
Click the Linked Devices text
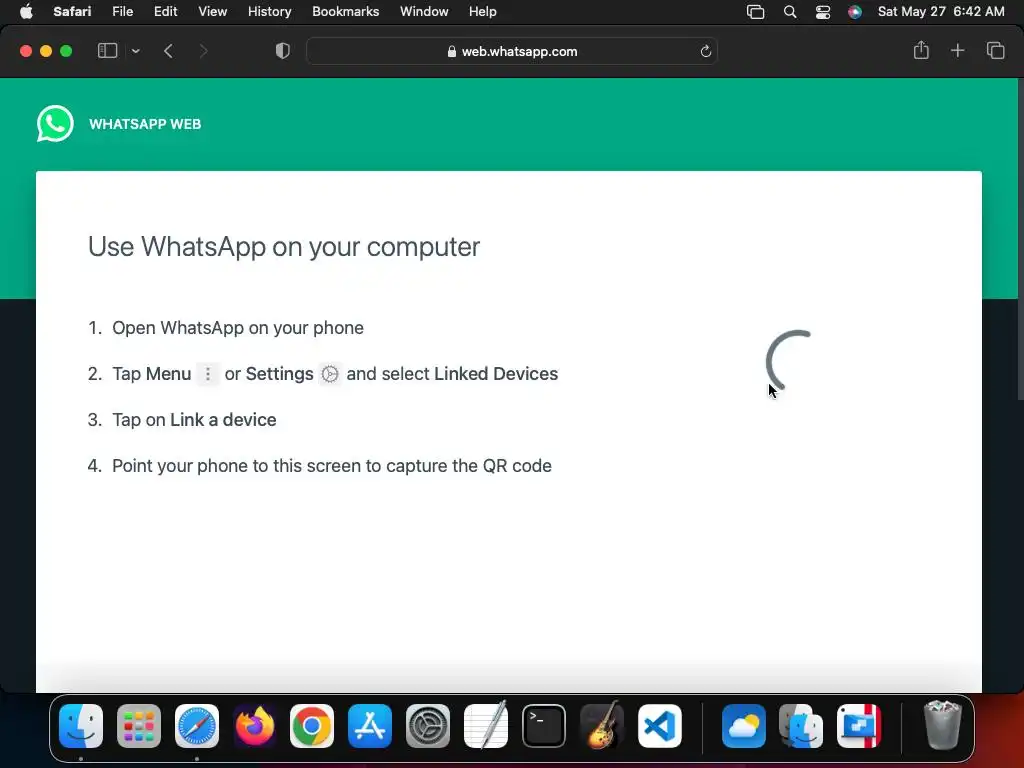[x=496, y=374]
